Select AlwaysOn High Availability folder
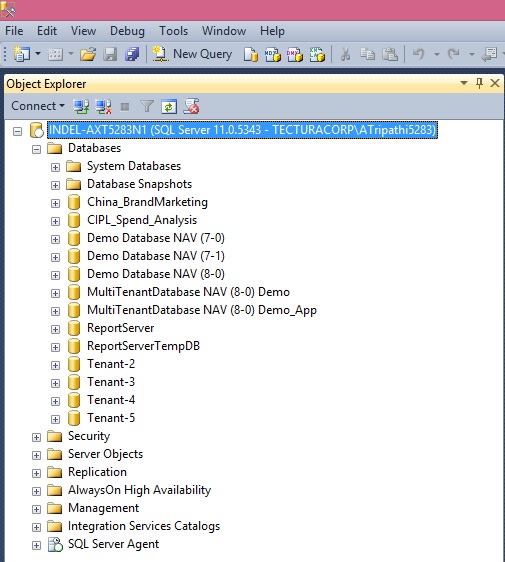This screenshot has width=505, height=562. 139,490
